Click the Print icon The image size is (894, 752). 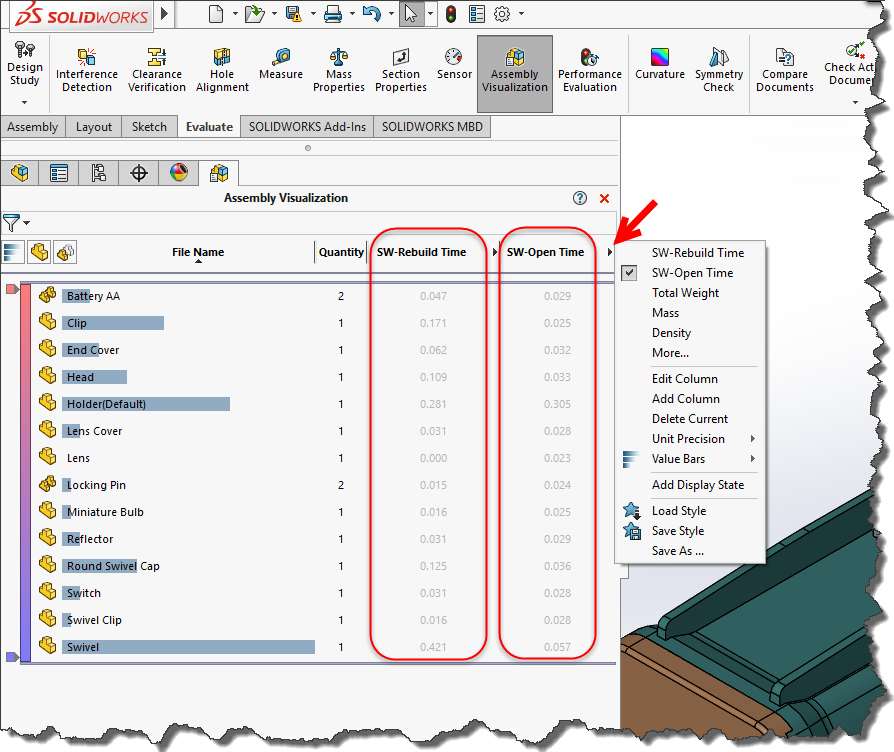(x=332, y=14)
